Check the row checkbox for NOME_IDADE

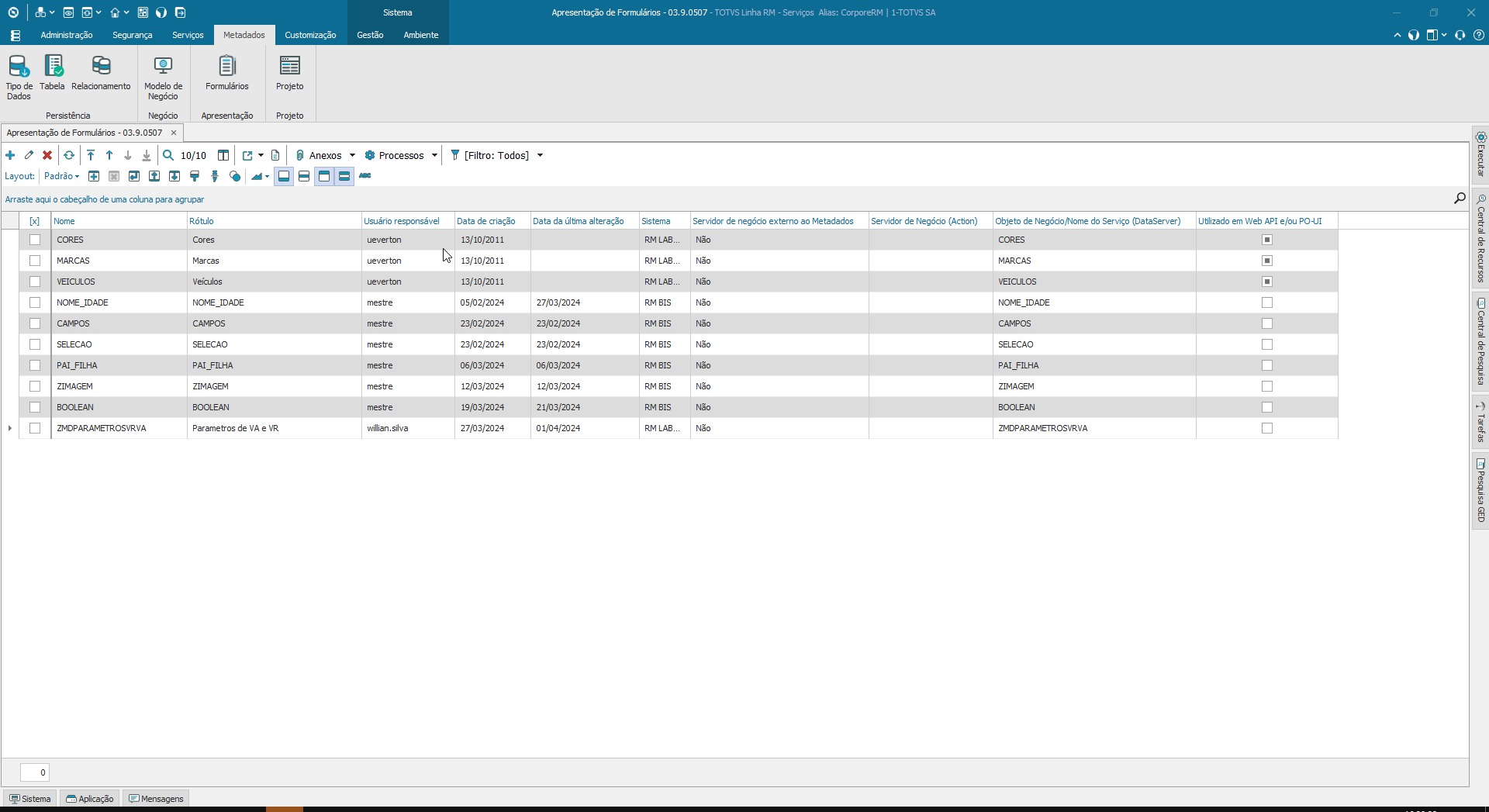[35, 302]
